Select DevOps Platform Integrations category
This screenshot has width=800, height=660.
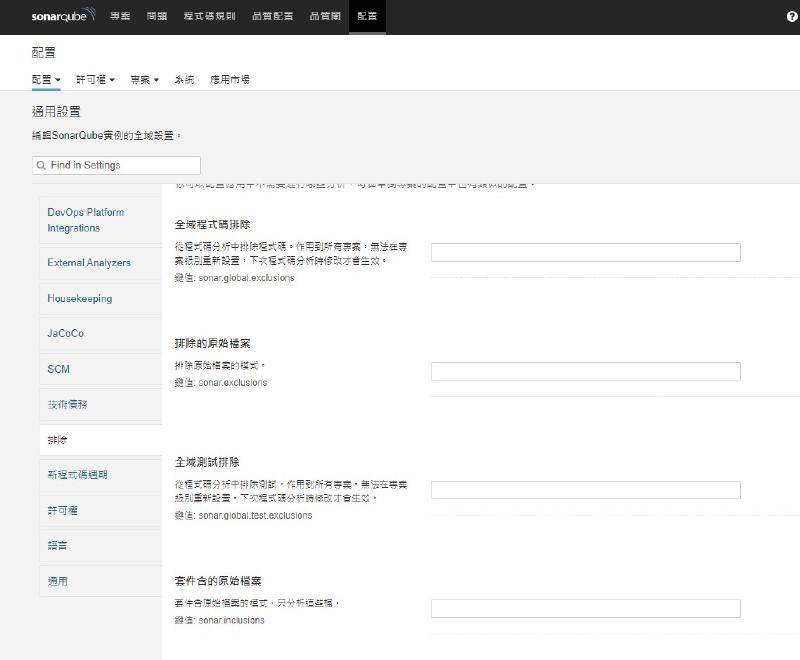[87, 220]
